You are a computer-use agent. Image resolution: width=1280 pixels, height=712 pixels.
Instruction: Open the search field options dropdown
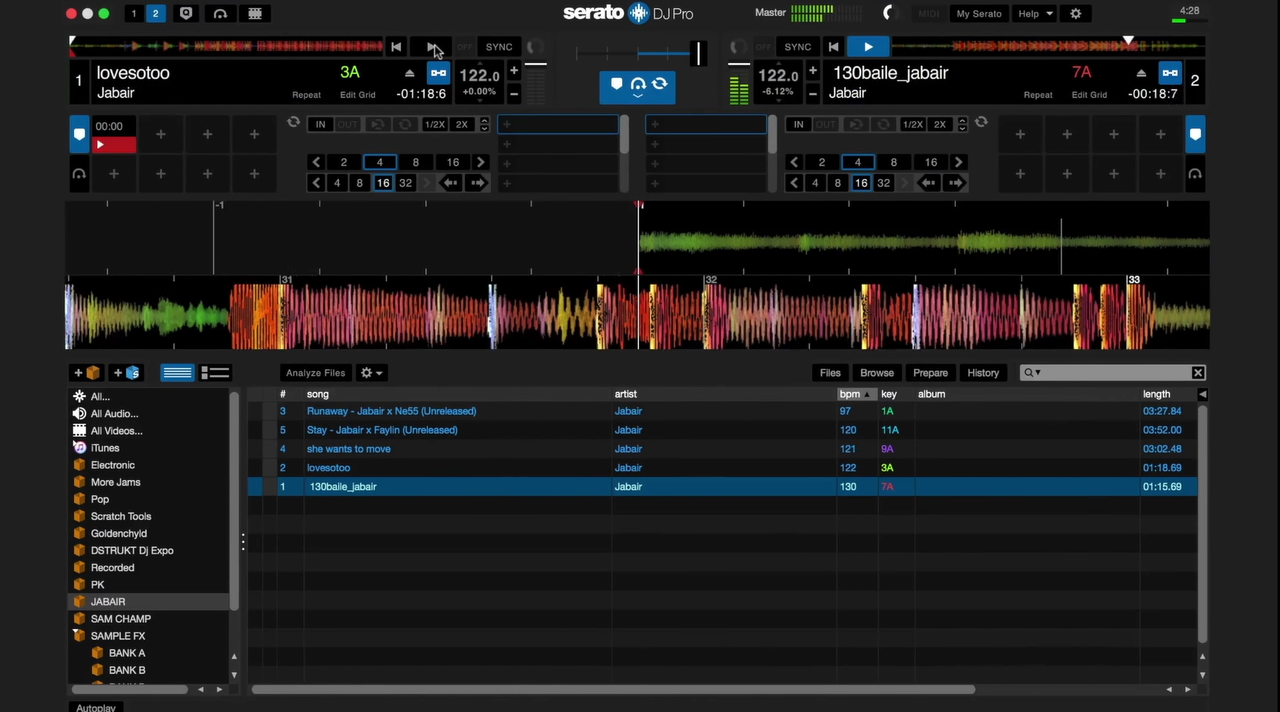click(x=1032, y=373)
